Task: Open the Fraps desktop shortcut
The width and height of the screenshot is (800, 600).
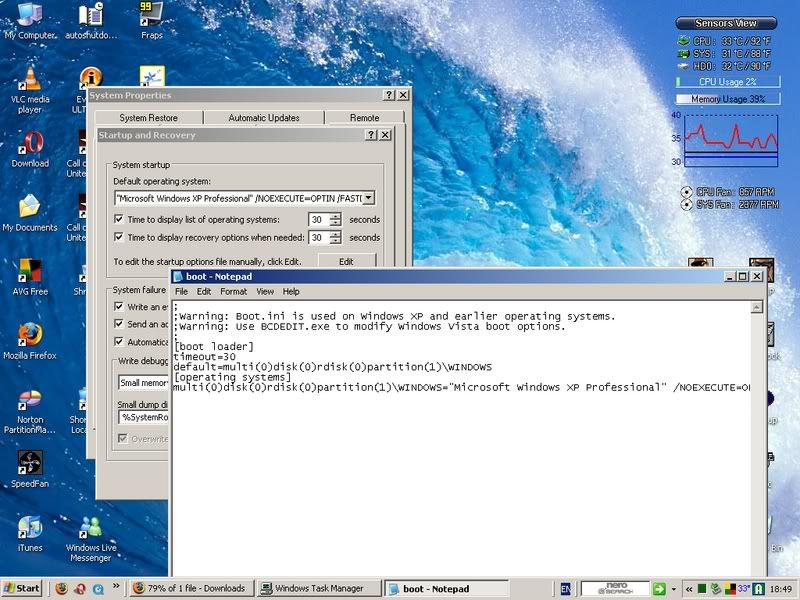Action: click(x=152, y=16)
